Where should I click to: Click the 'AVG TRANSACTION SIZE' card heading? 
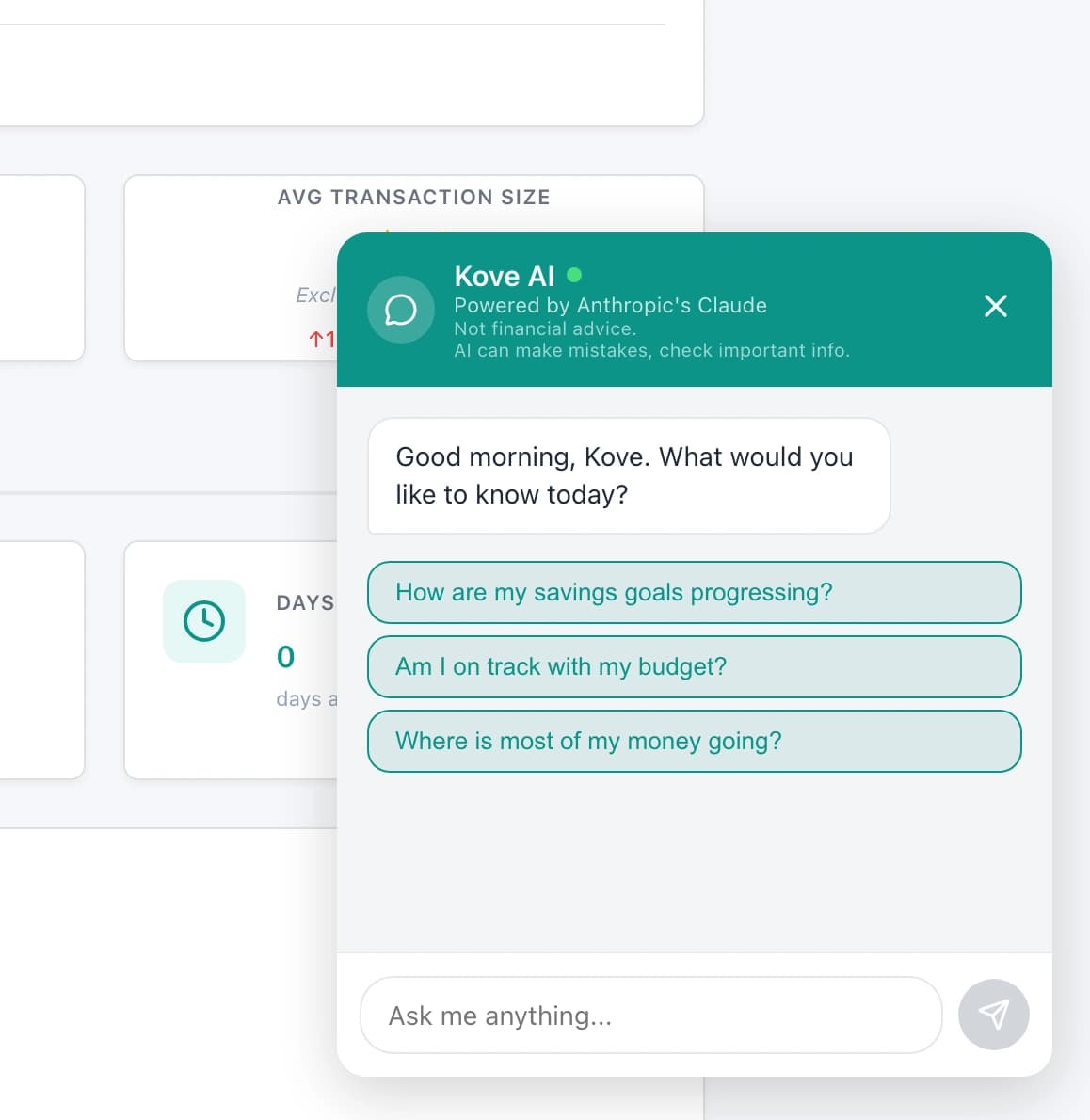click(x=413, y=197)
